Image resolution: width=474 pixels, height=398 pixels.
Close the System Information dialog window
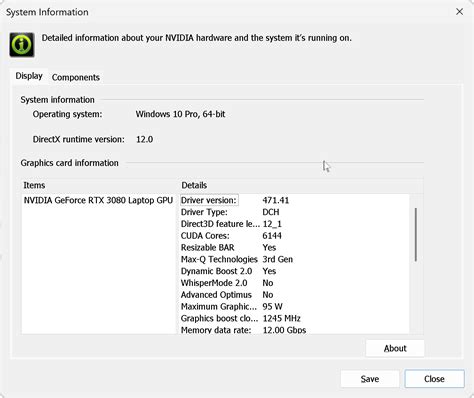pyautogui.click(x=459, y=12)
